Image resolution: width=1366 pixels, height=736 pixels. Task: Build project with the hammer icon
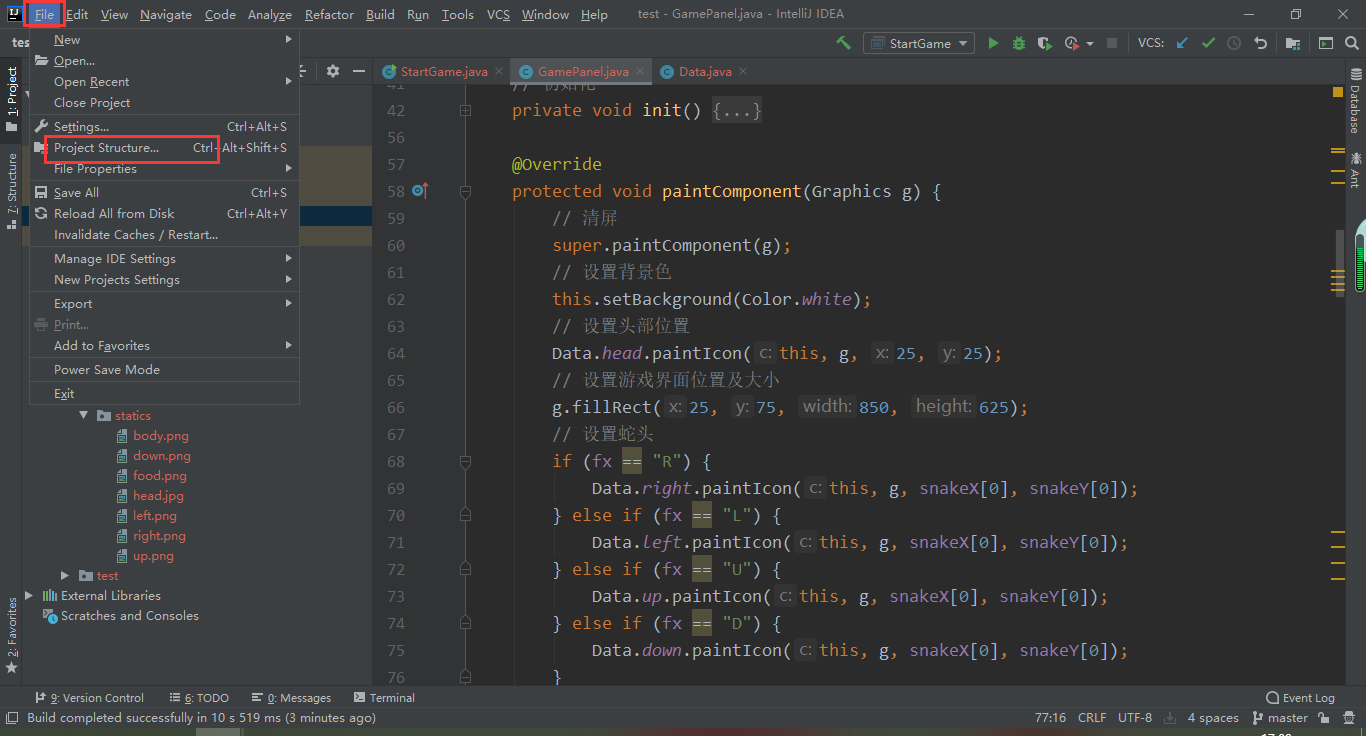point(843,43)
